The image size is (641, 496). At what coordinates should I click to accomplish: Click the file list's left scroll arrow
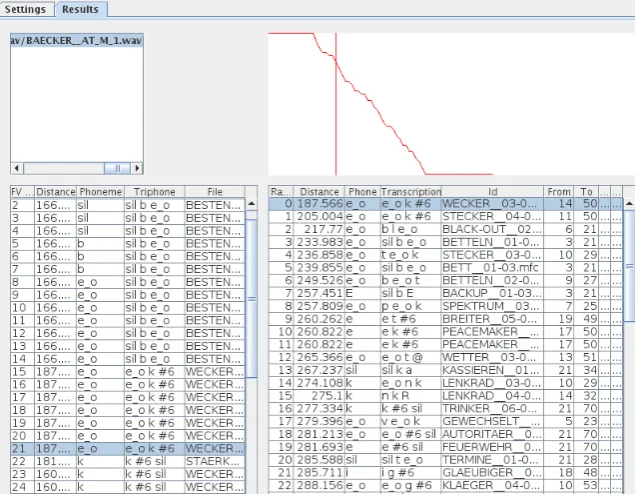17,168
